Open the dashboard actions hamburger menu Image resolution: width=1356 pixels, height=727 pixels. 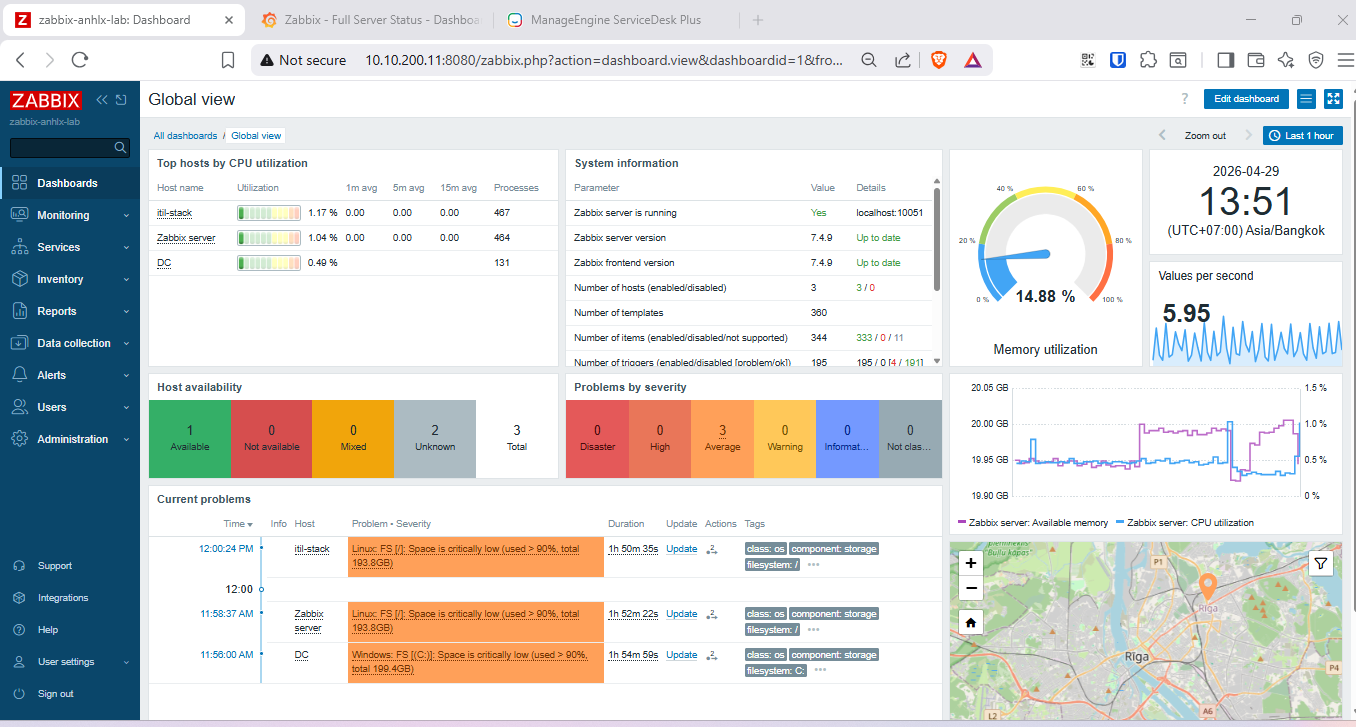point(1305,99)
